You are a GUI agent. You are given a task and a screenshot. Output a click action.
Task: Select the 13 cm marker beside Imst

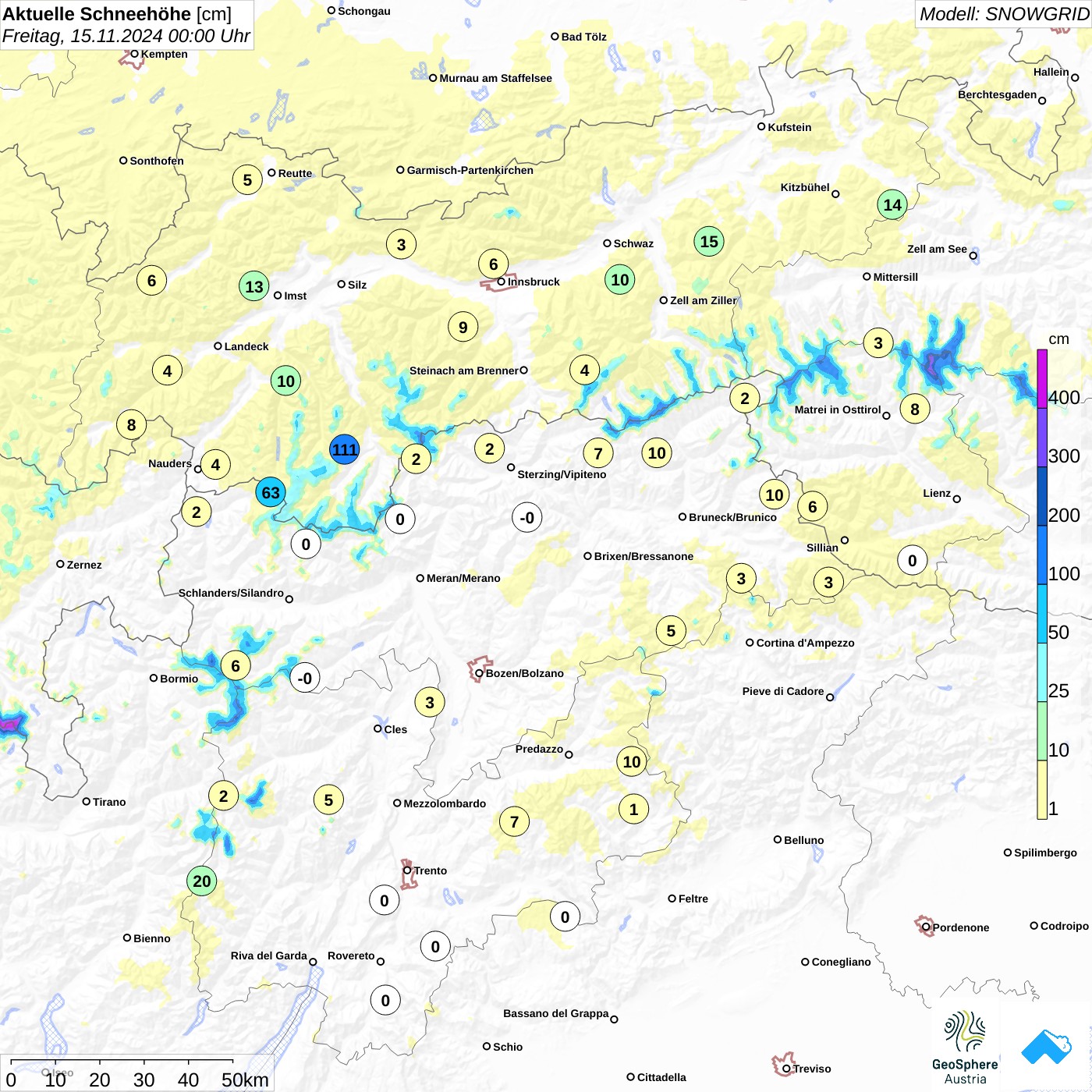pyautogui.click(x=254, y=287)
